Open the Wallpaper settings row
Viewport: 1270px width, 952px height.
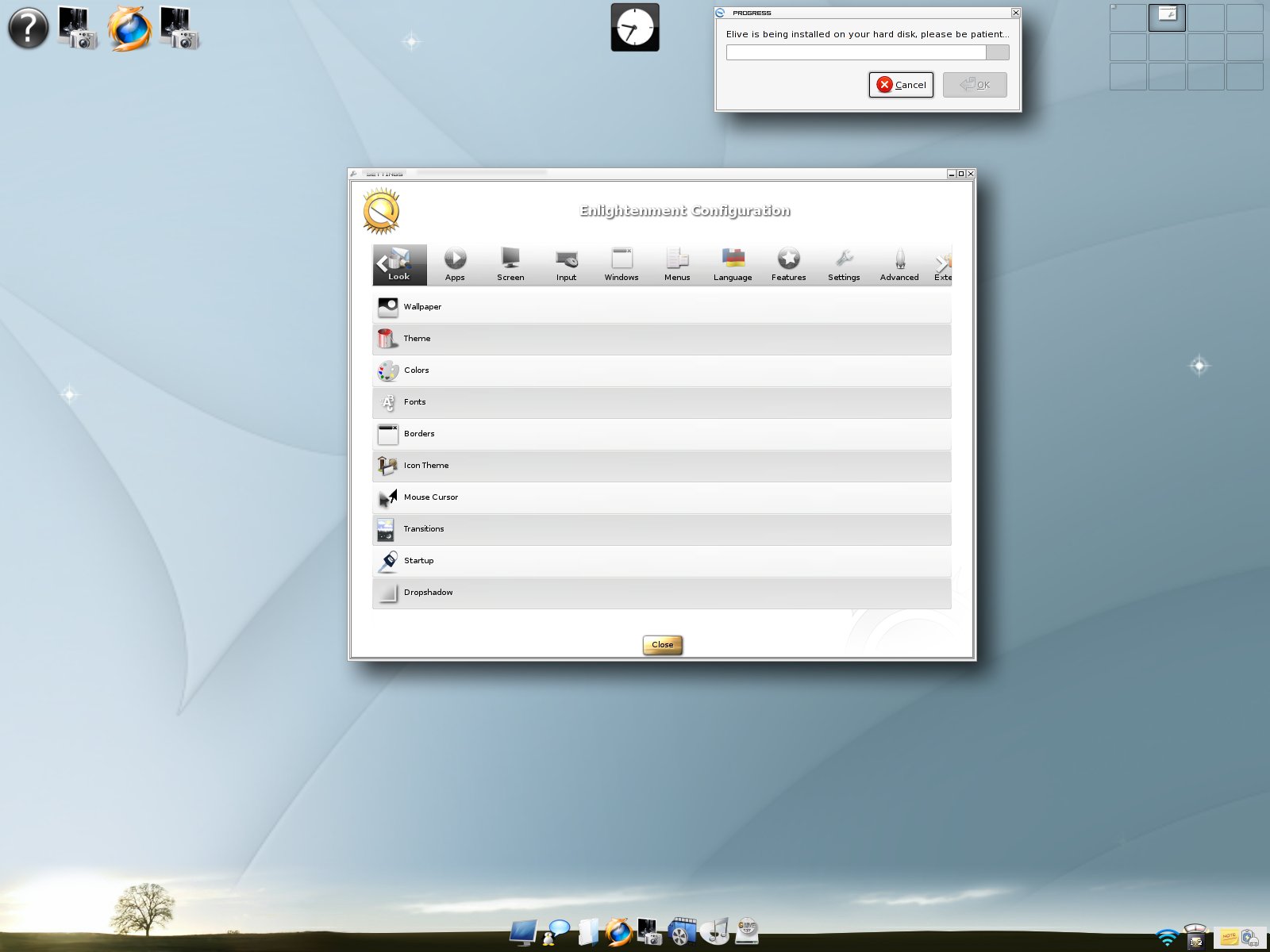(x=661, y=307)
